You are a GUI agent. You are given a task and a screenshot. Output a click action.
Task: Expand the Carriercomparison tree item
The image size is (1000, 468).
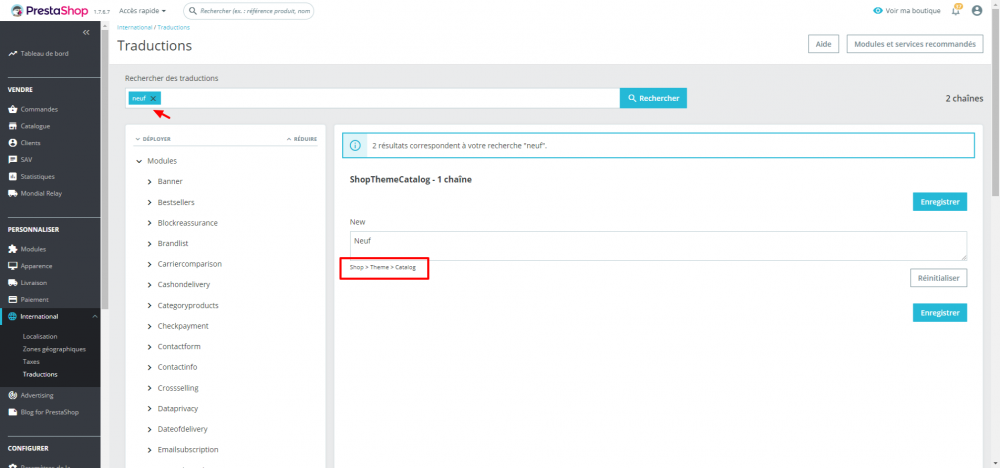(149, 264)
